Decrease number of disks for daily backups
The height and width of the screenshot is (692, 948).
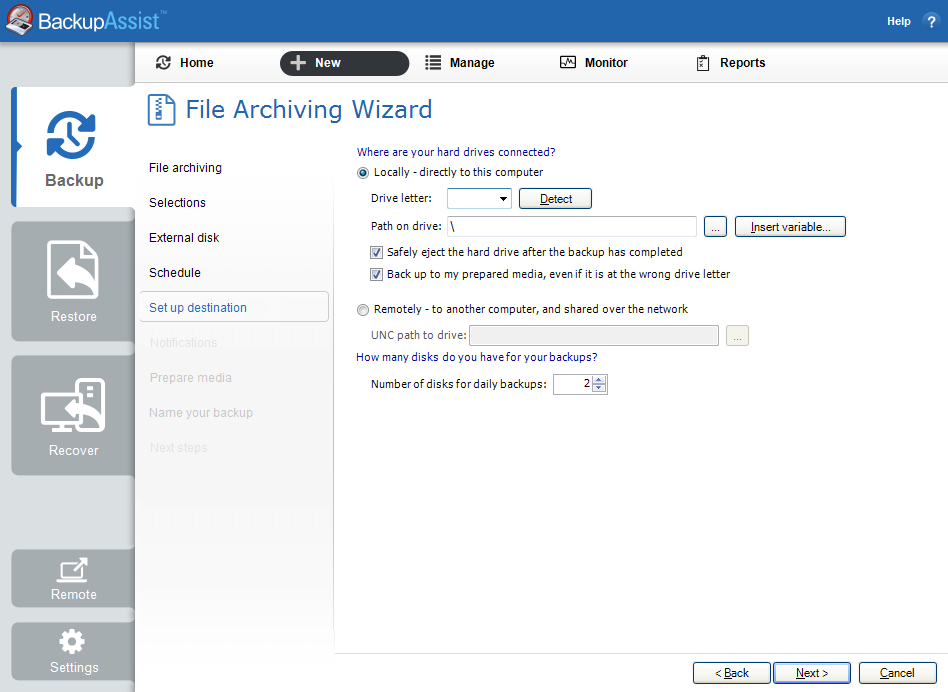pyautogui.click(x=599, y=388)
